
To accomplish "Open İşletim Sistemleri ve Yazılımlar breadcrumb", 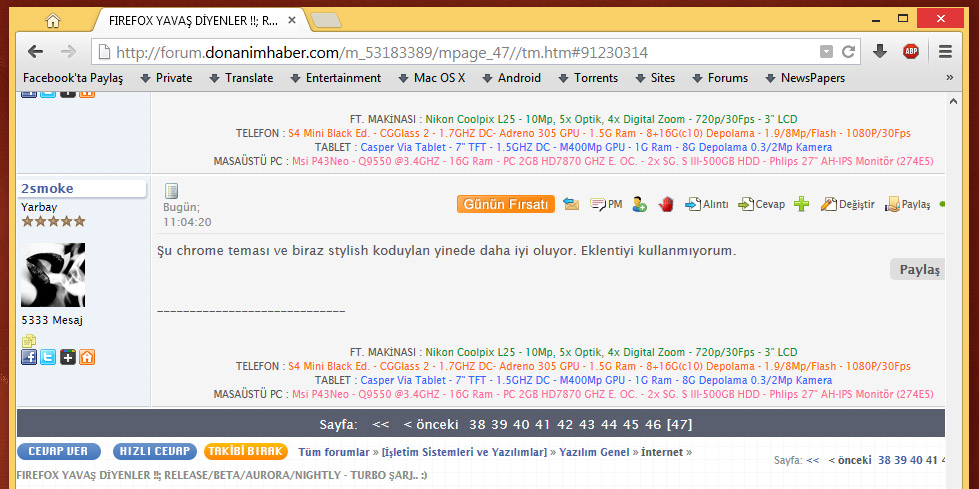I will (x=464, y=452).
